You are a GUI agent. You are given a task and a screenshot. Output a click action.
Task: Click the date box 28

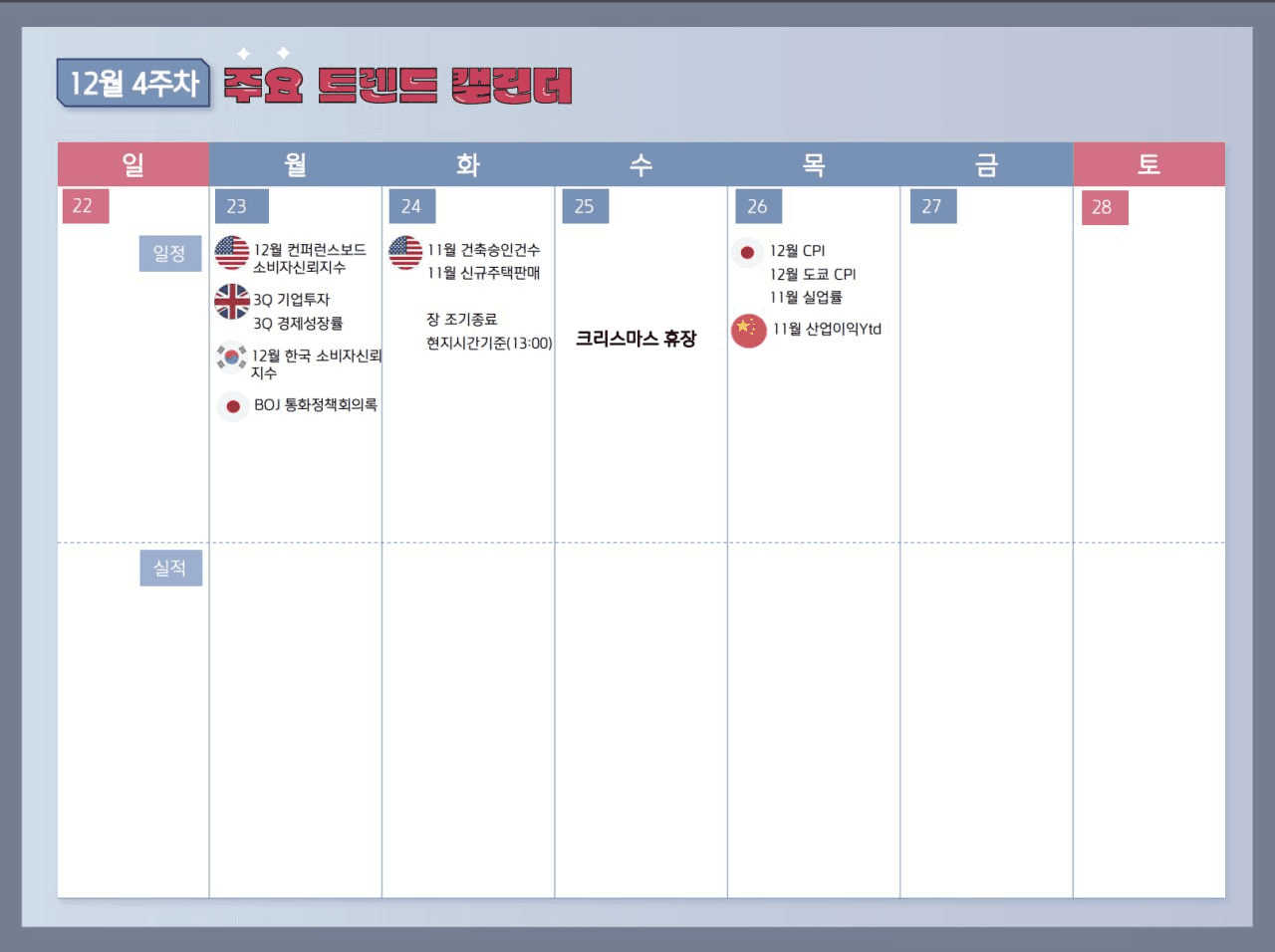(1105, 207)
